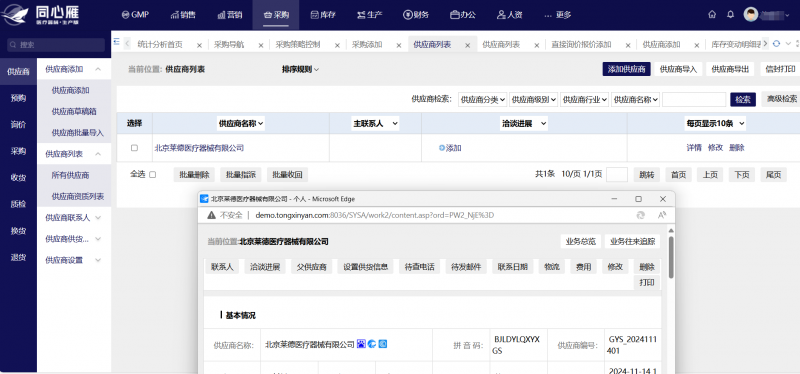Viewport: 800px width, 374px height.
Task: Open the 供应商分类 dropdown
Action: (x=483, y=99)
